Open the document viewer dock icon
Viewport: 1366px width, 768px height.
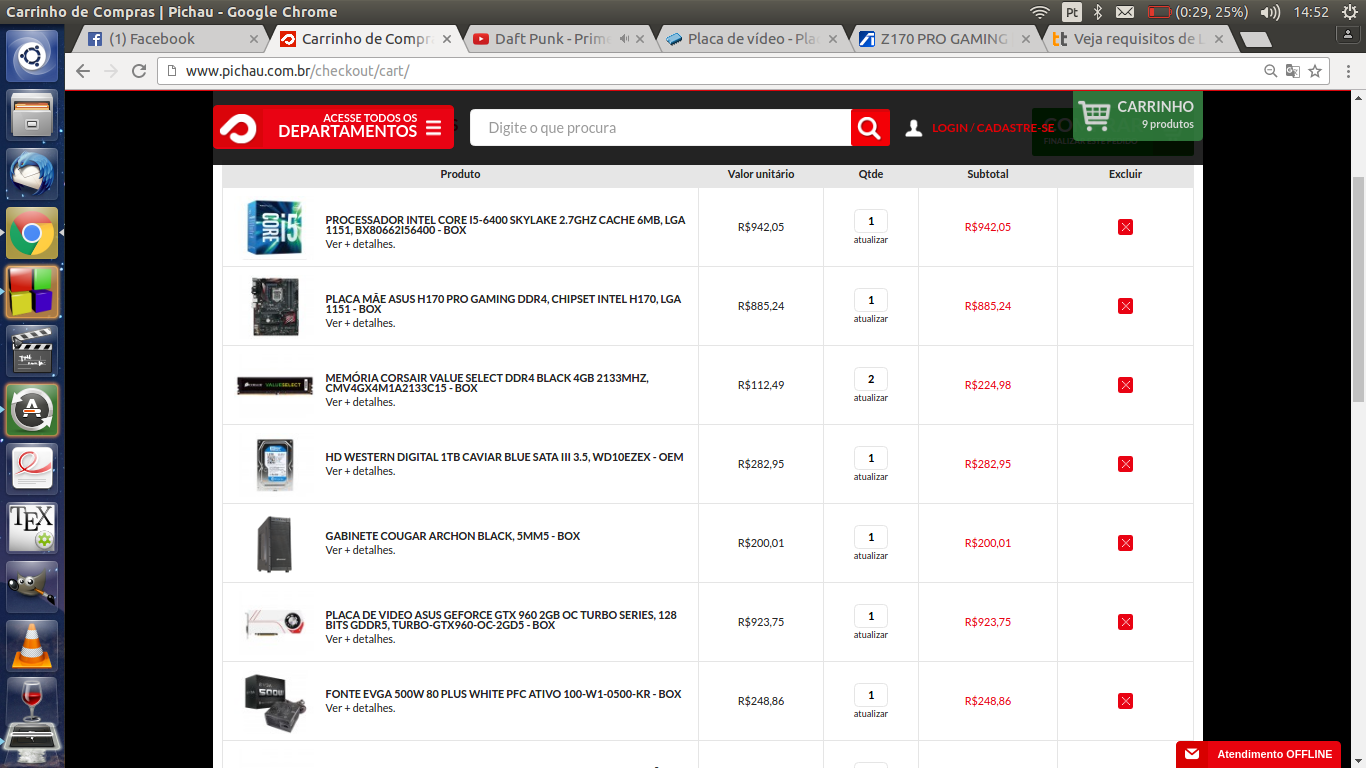pyautogui.click(x=32, y=469)
